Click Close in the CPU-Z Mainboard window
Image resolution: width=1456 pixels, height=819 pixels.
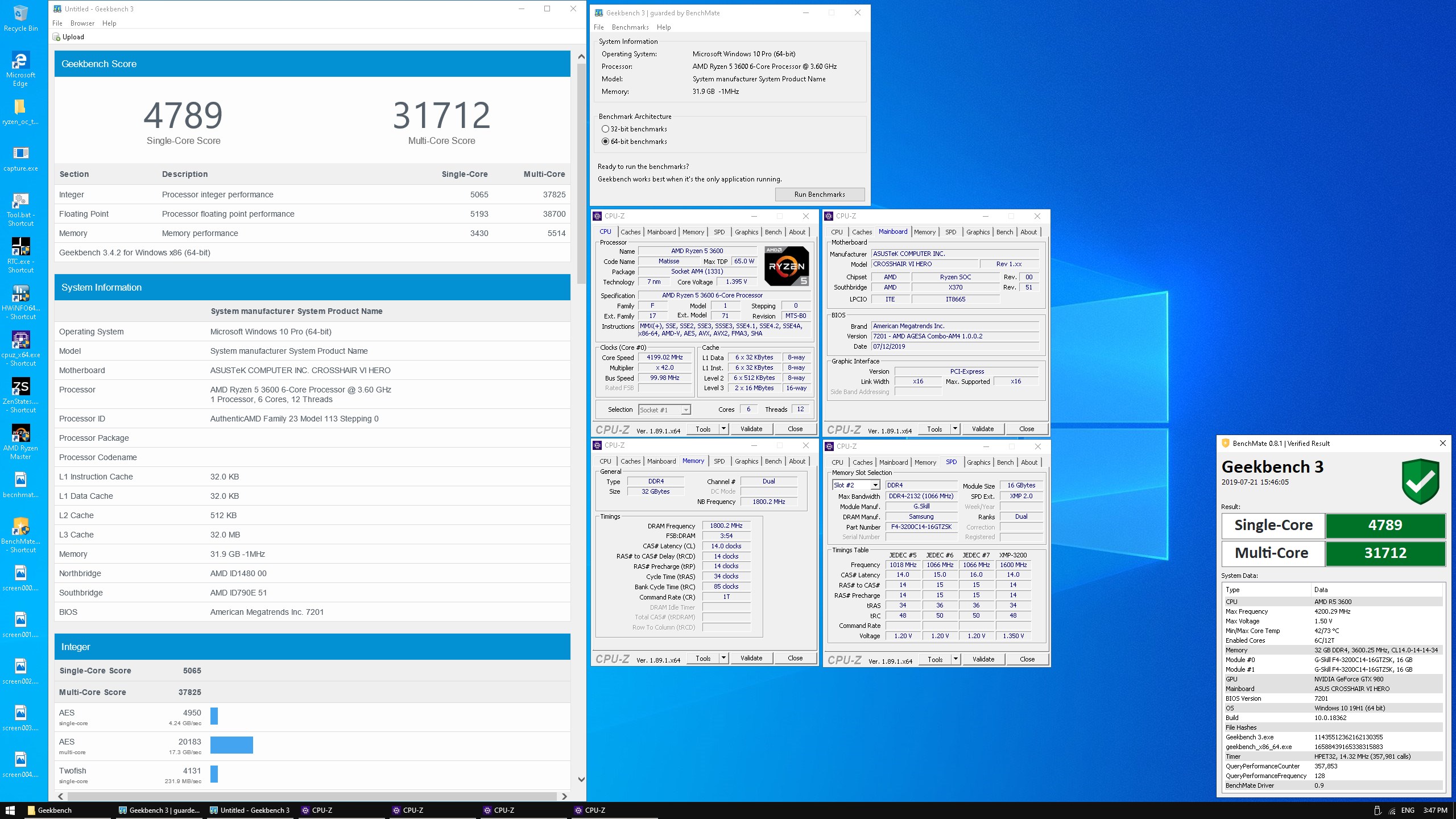[1027, 429]
